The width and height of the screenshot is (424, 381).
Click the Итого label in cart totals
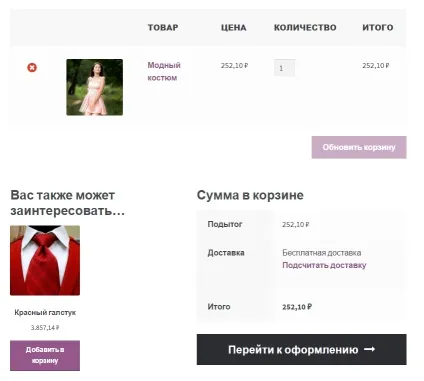click(x=219, y=307)
